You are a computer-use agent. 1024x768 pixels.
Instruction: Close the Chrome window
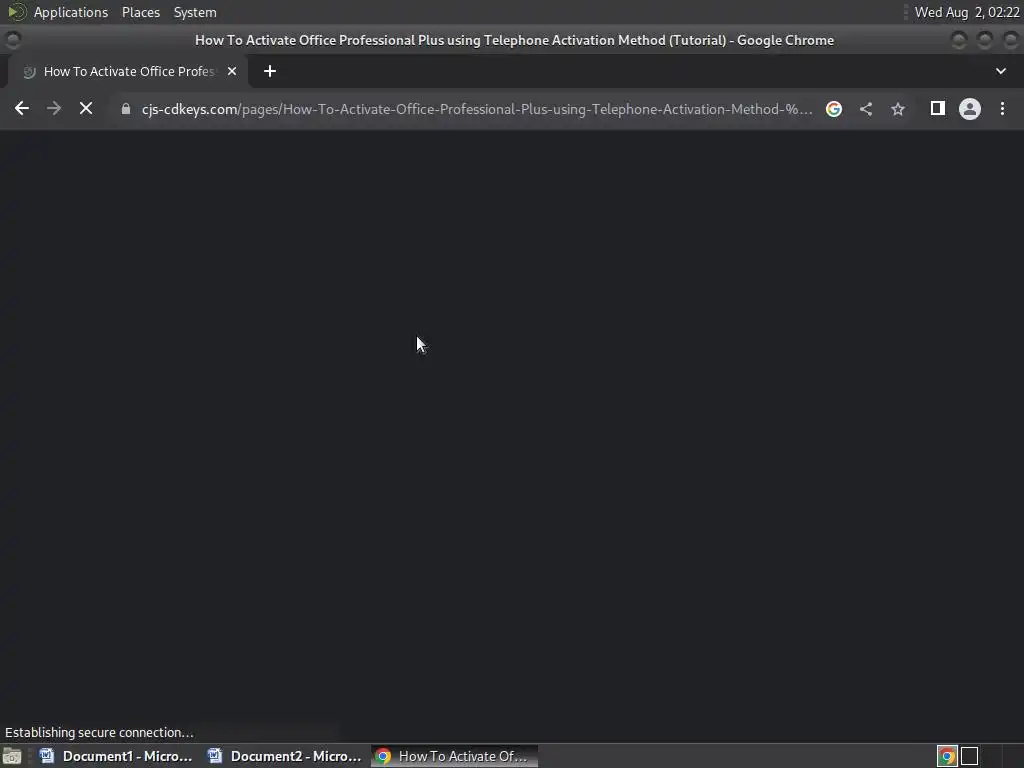point(1010,40)
